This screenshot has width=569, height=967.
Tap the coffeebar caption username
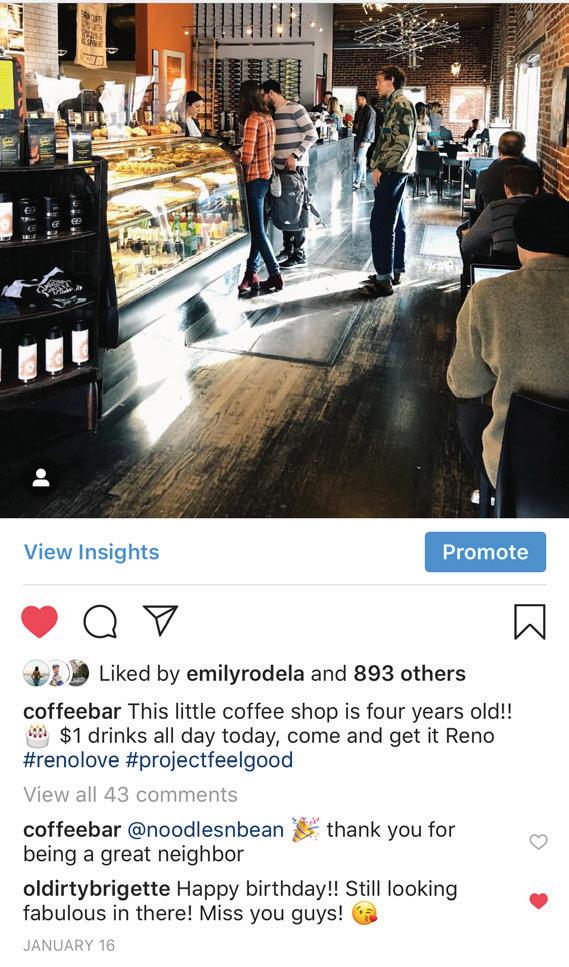[72, 712]
